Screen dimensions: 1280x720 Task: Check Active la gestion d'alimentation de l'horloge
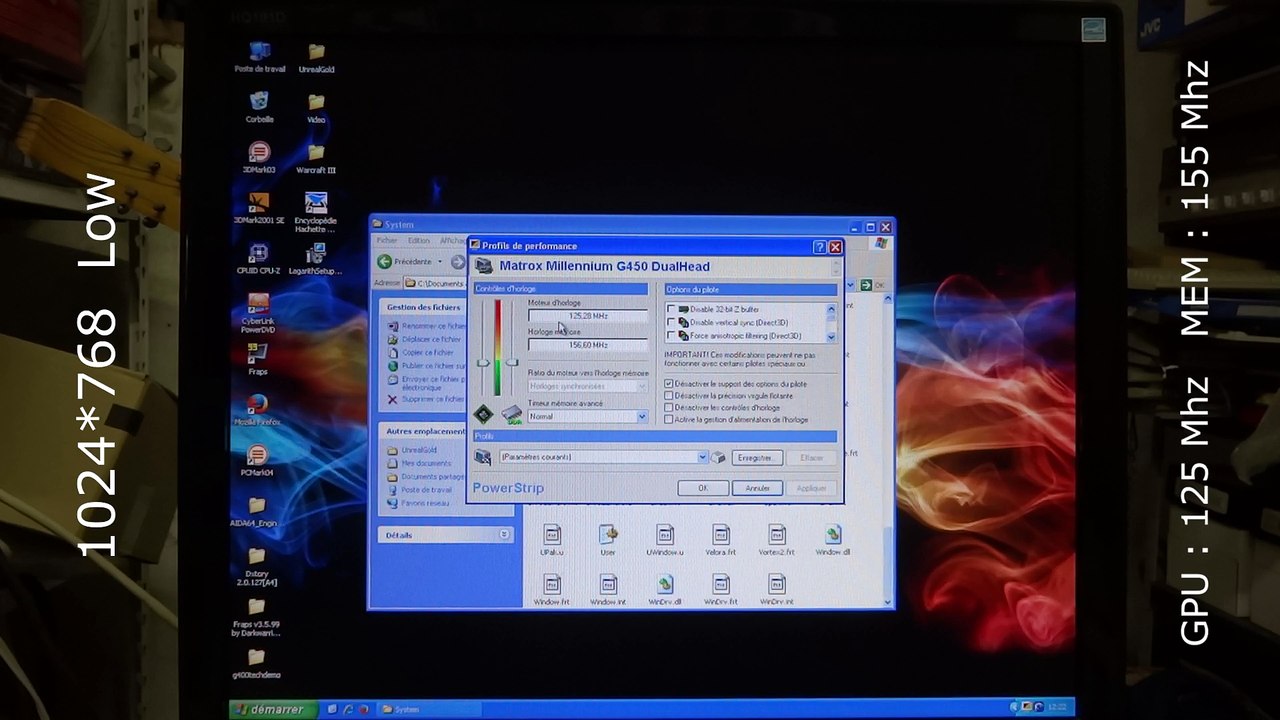[x=669, y=420]
